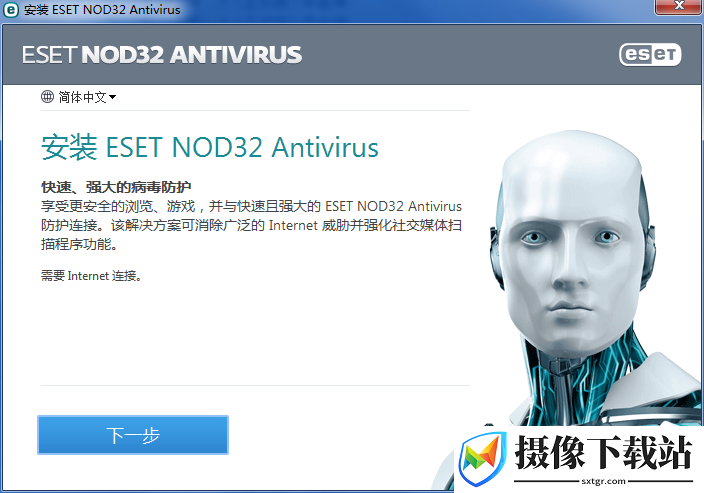Click the teal heading 安装 ESET NOD32 Antivirus

click(x=210, y=147)
